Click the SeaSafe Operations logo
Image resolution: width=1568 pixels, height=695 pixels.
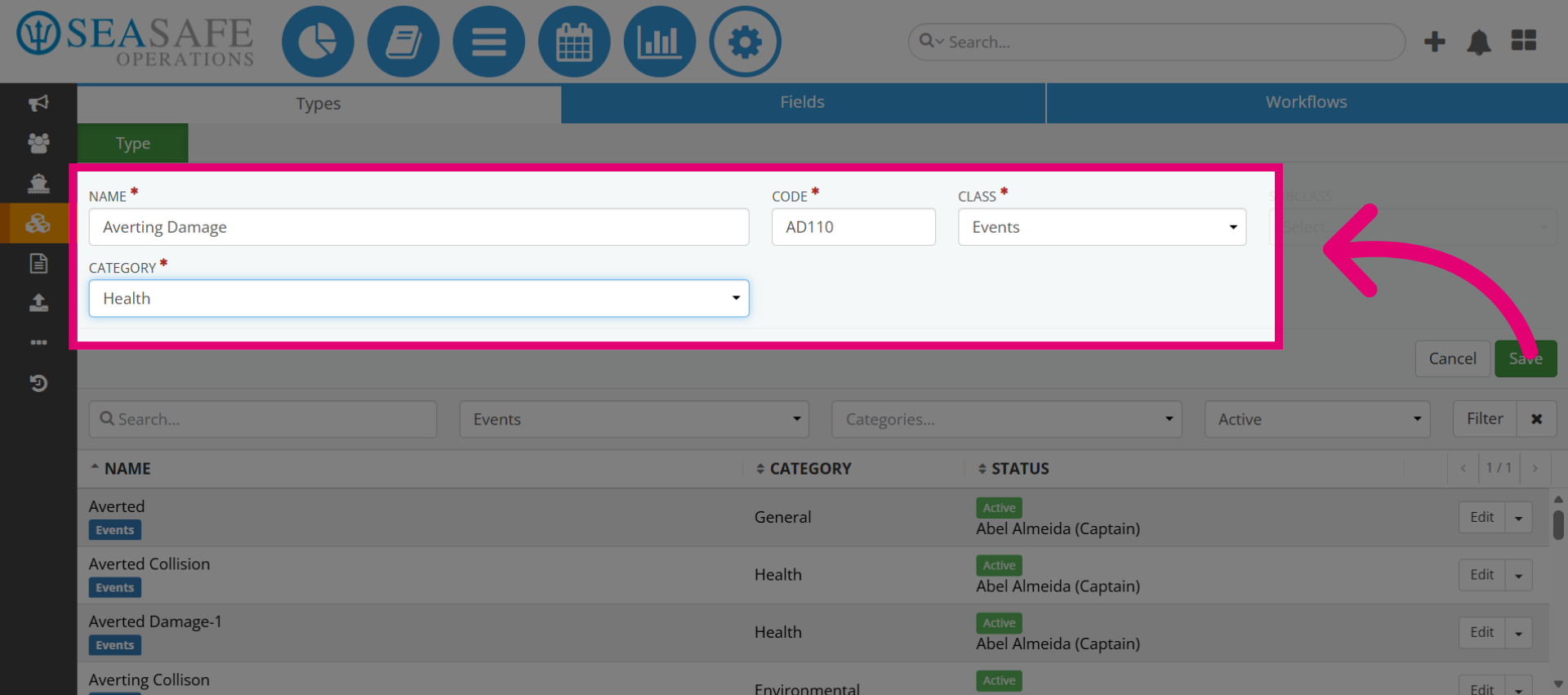(136, 39)
